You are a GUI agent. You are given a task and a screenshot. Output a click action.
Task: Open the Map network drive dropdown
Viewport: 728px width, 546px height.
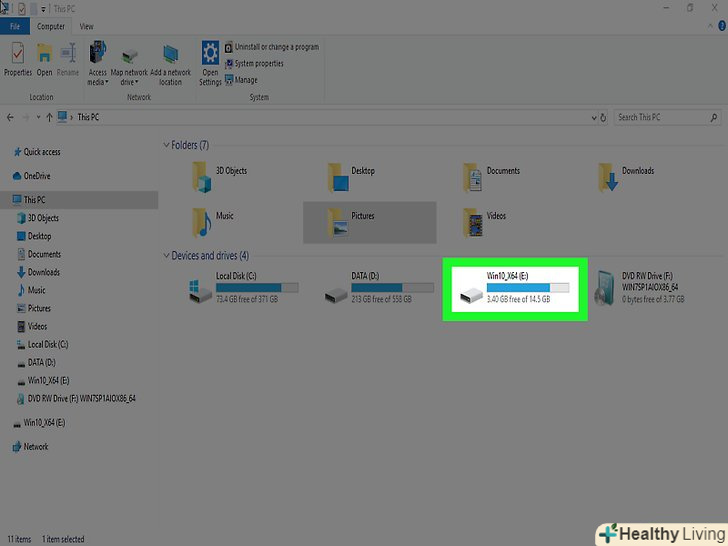pyautogui.click(x=129, y=67)
